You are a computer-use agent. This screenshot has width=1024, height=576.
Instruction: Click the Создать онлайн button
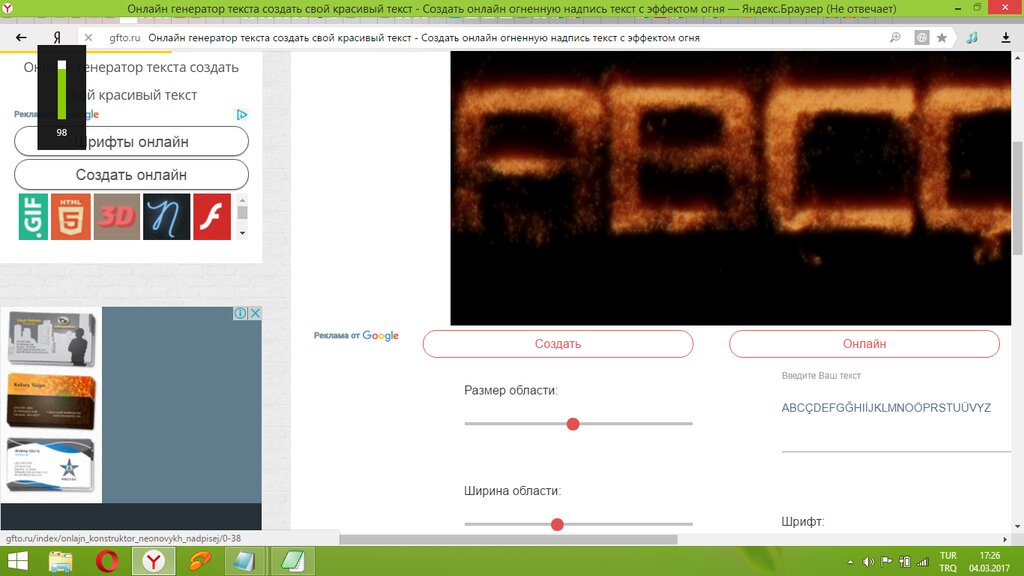point(131,174)
